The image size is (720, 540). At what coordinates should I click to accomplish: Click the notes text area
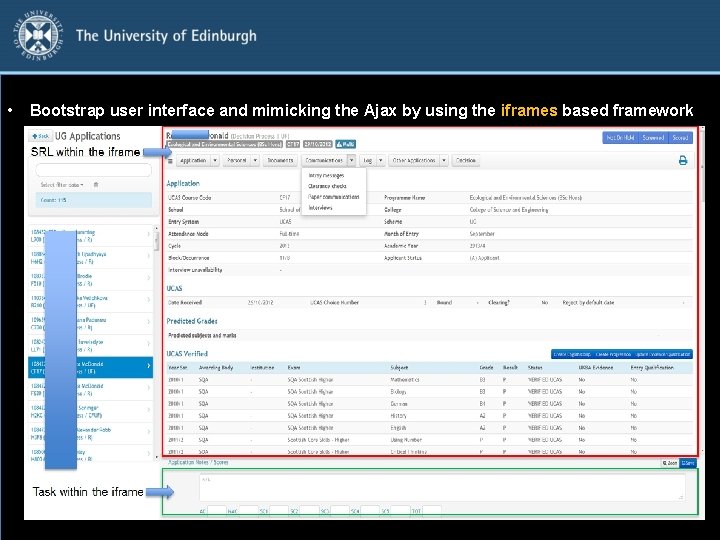[x=442, y=487]
